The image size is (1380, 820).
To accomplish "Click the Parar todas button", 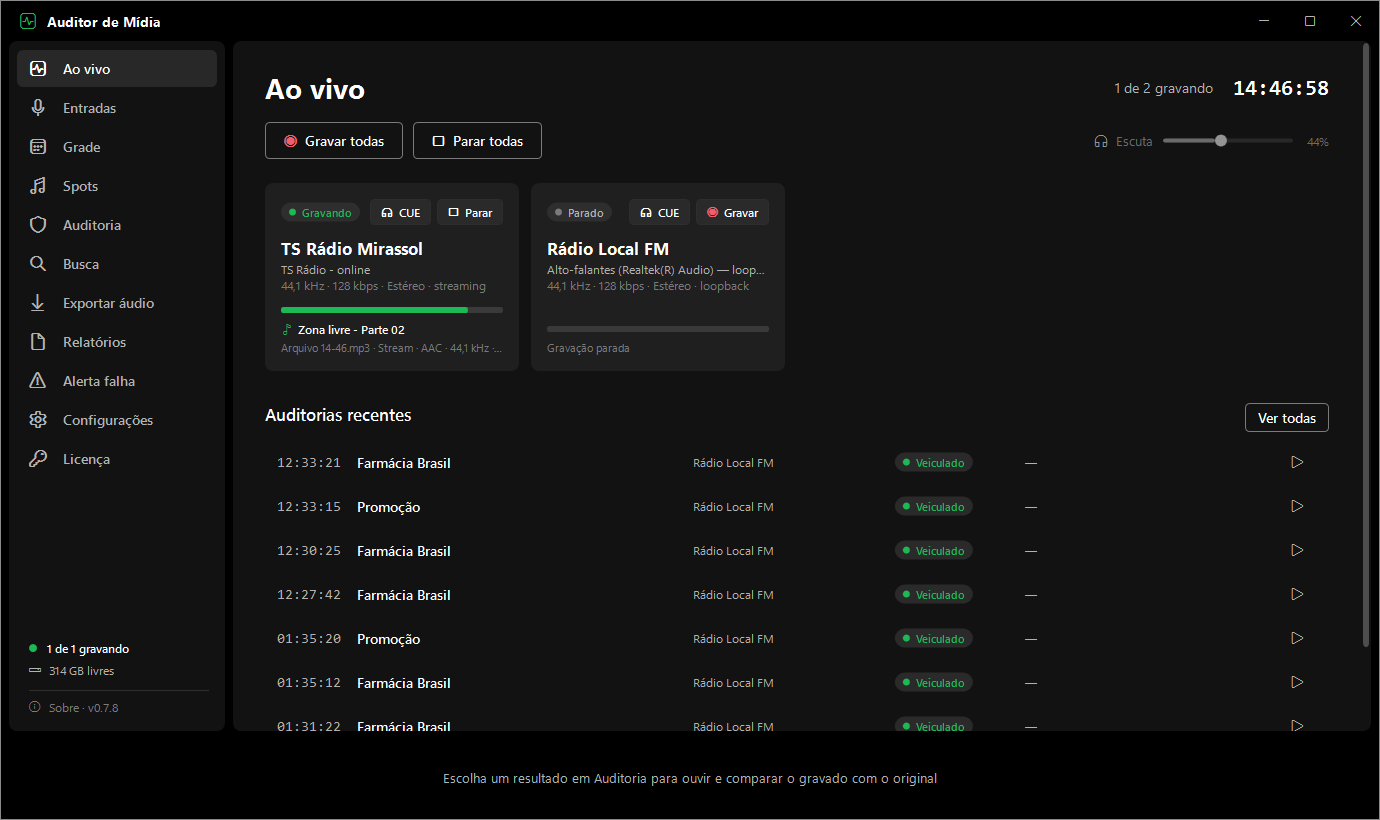I will click(x=477, y=141).
